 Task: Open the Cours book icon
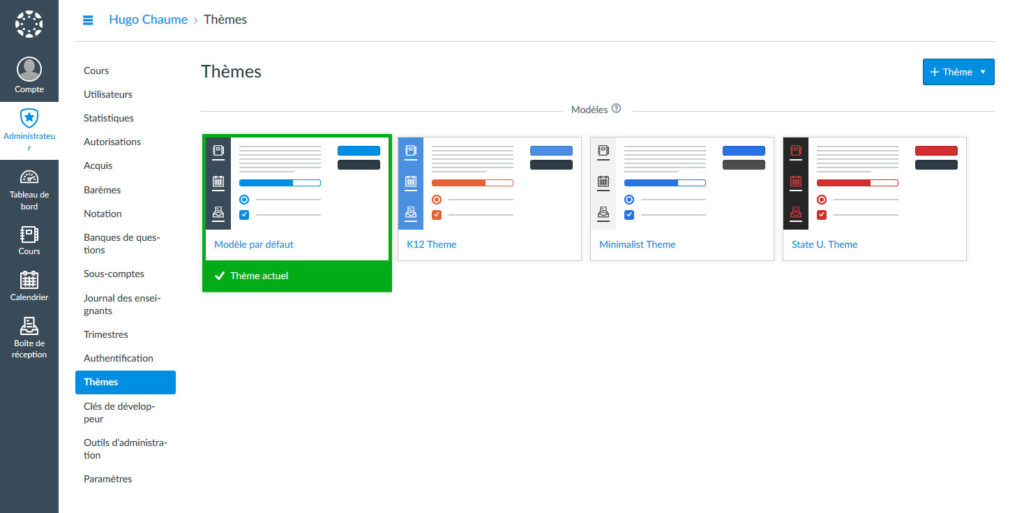coord(29,234)
